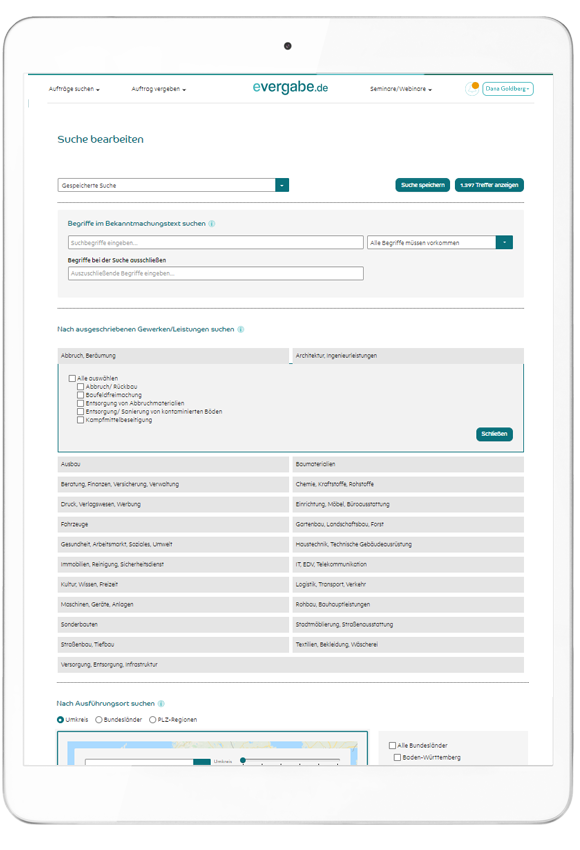Click the Treffer anzeigen button
Image resolution: width=580 pixels, height=850 pixels.
489,185
